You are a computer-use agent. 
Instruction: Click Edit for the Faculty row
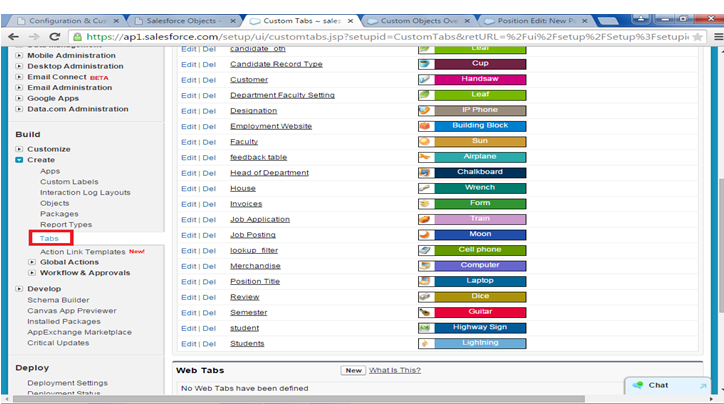189,142
